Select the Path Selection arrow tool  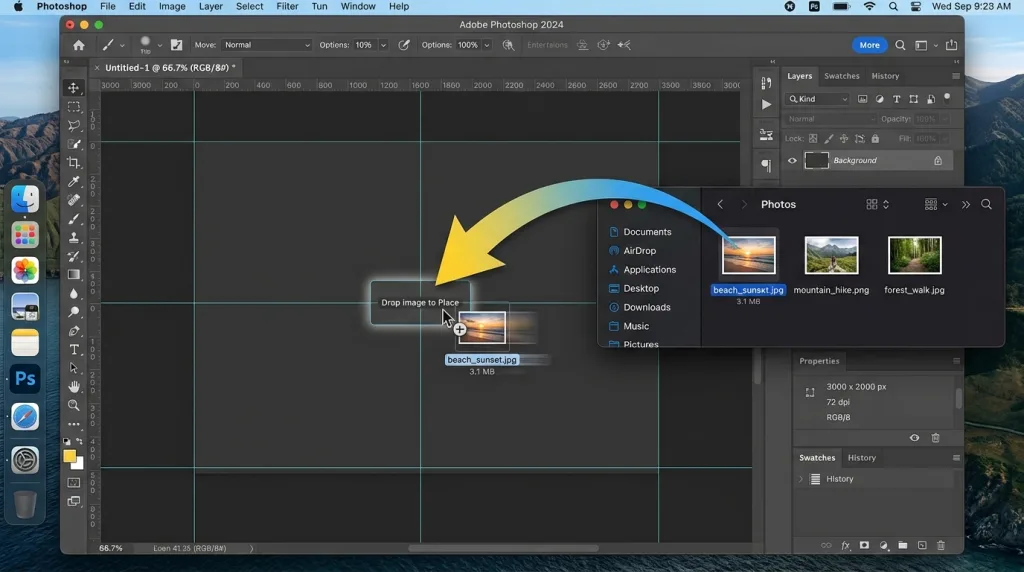[x=74, y=368]
